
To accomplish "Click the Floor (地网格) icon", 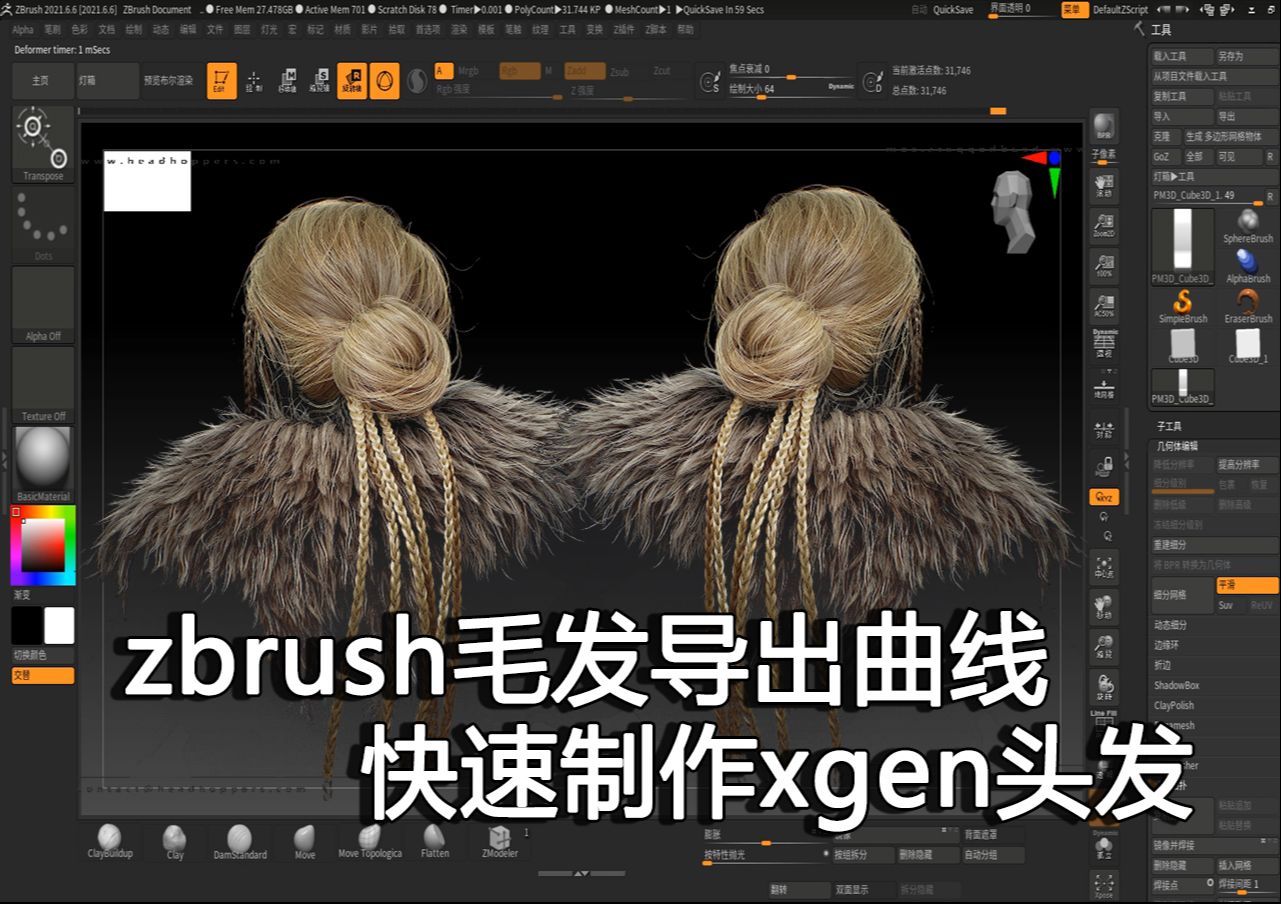I will (1104, 388).
